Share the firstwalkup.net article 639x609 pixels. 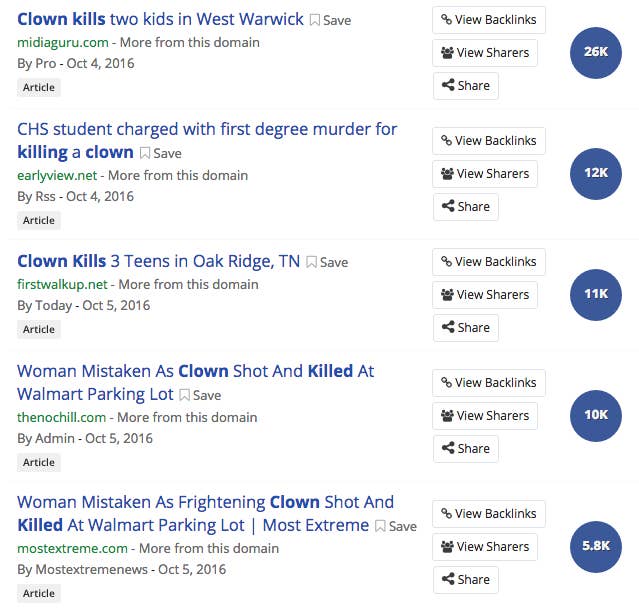coord(466,328)
